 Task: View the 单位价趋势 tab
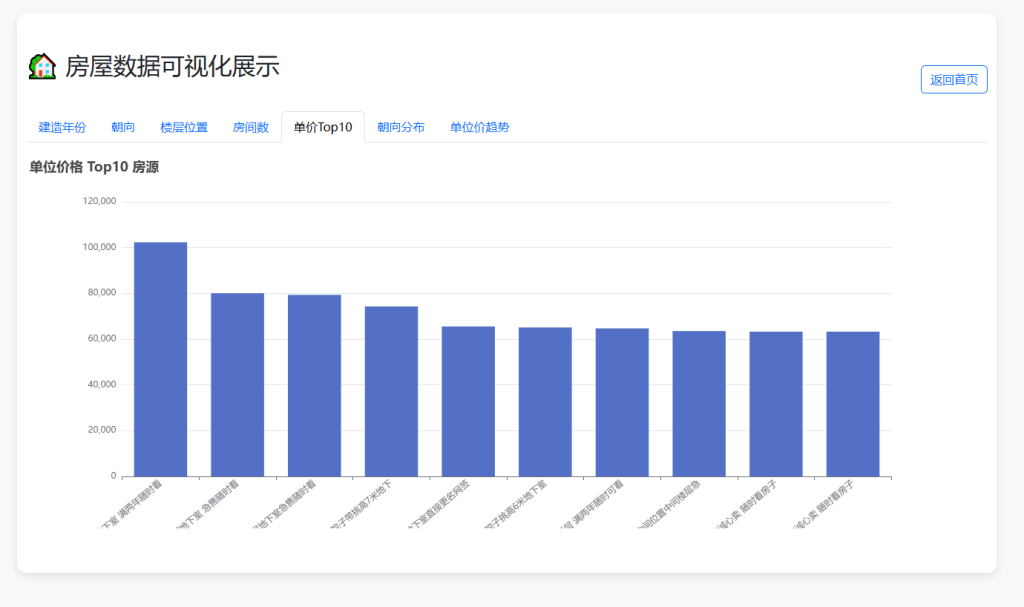[479, 127]
